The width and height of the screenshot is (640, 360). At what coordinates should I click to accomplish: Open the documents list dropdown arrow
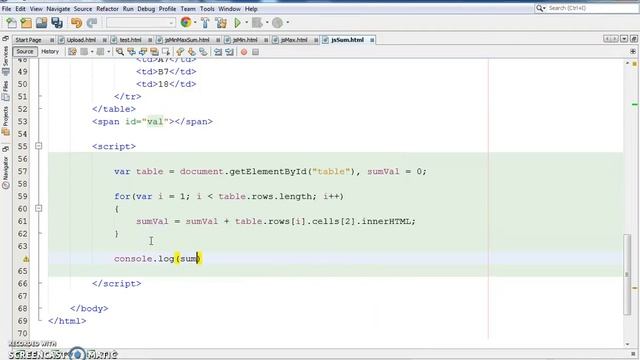point(624,39)
